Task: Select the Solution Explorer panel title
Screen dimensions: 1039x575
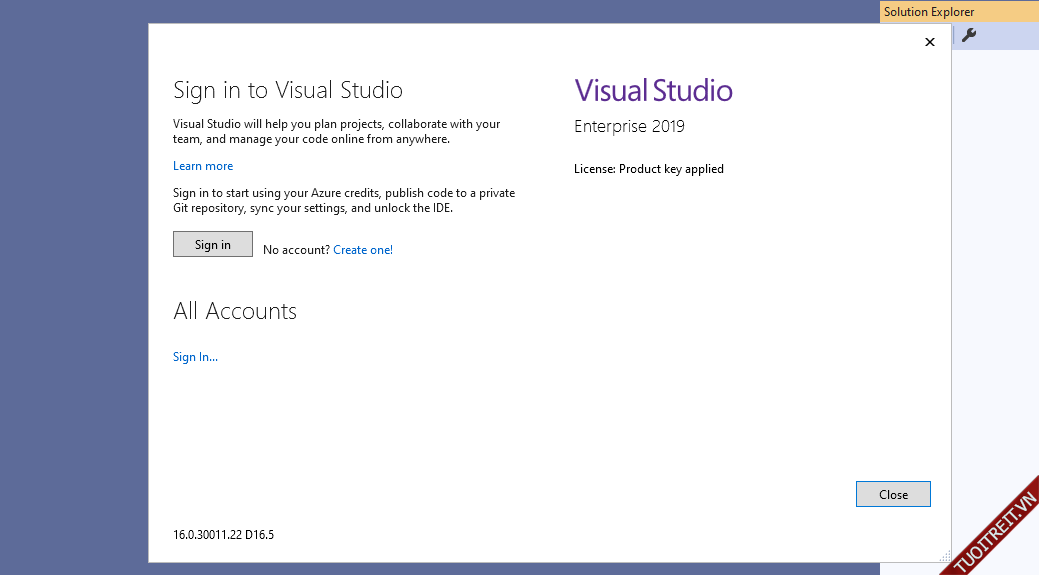Action: [x=928, y=12]
